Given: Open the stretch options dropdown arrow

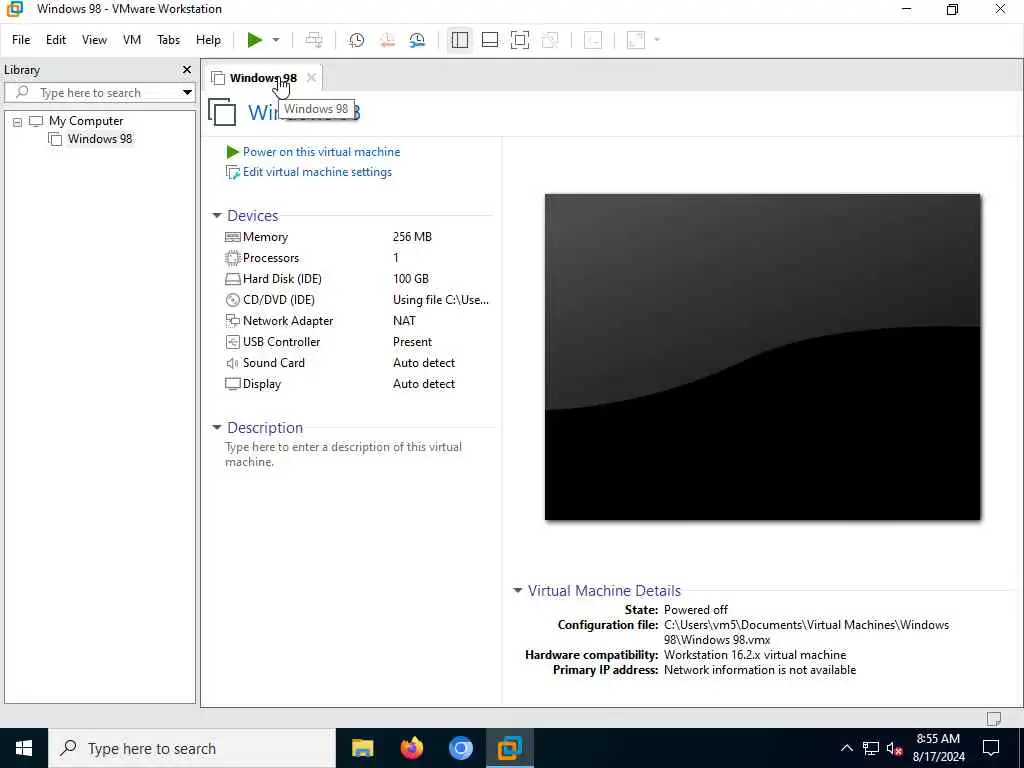Looking at the screenshot, I should point(657,40).
